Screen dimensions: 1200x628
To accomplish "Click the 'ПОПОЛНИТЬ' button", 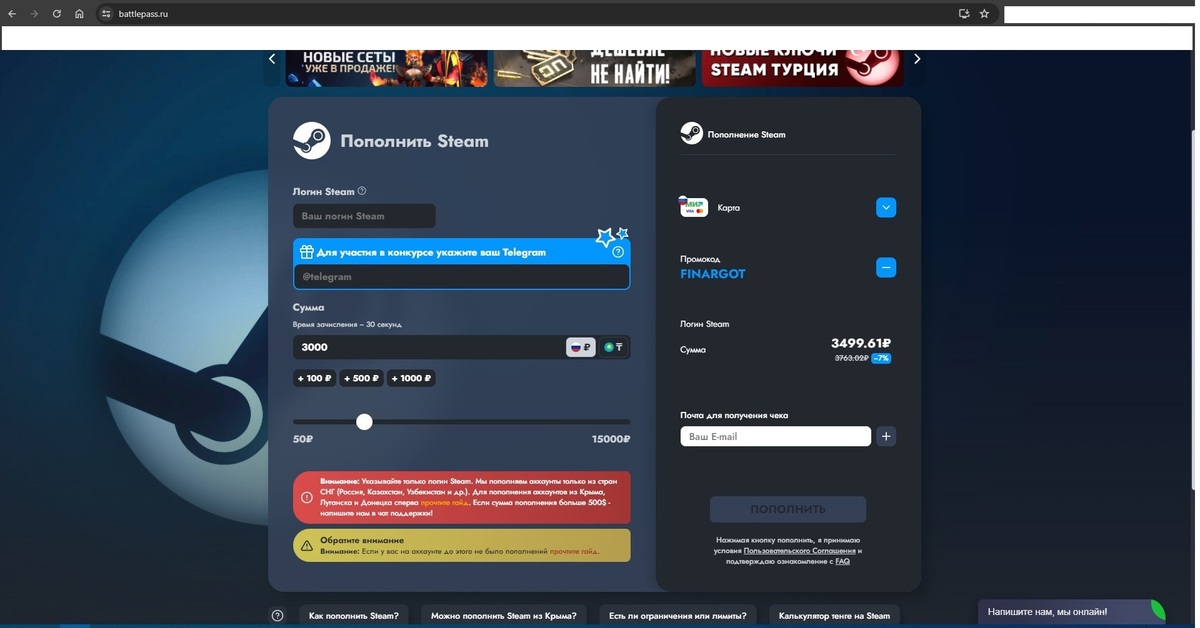I will [x=788, y=509].
